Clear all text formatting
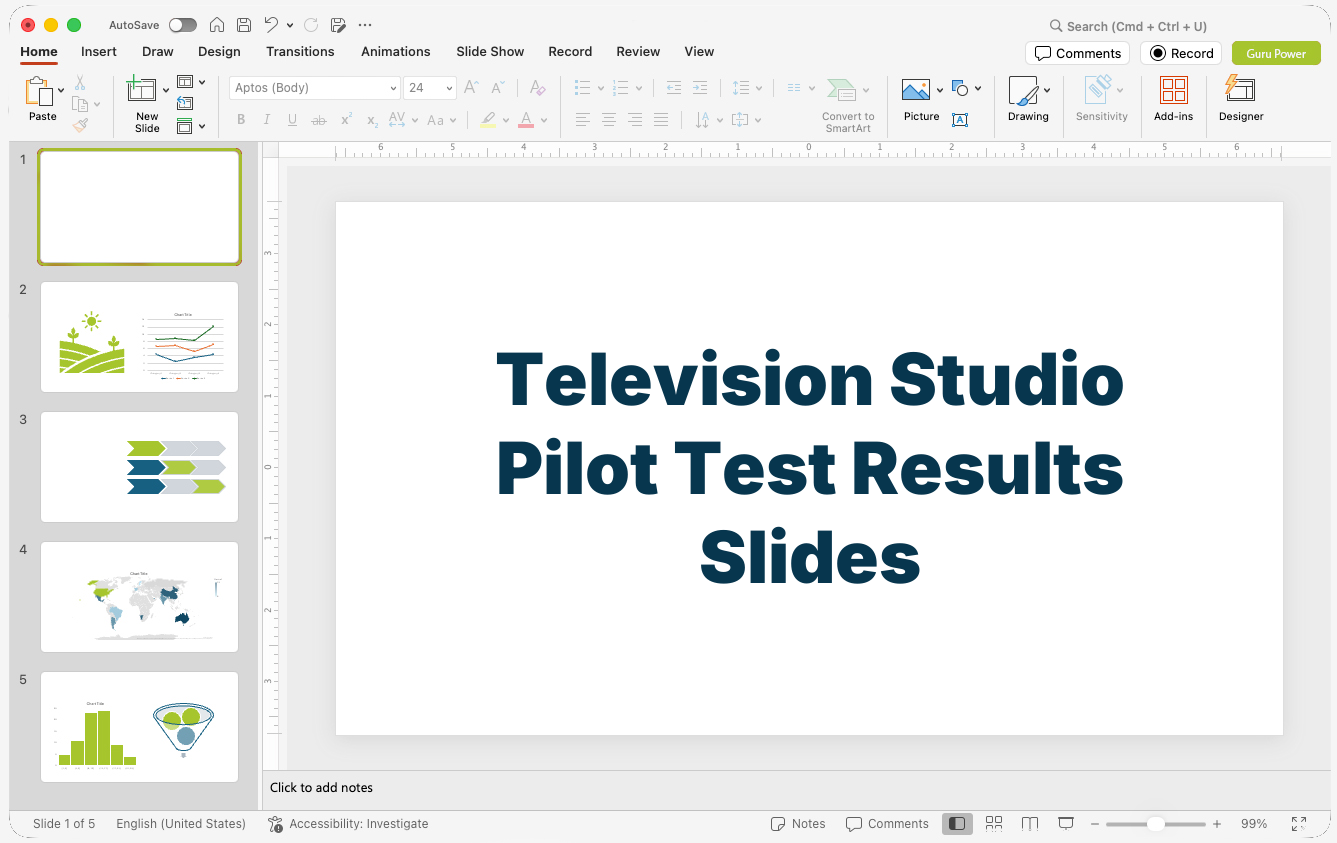 pos(538,88)
